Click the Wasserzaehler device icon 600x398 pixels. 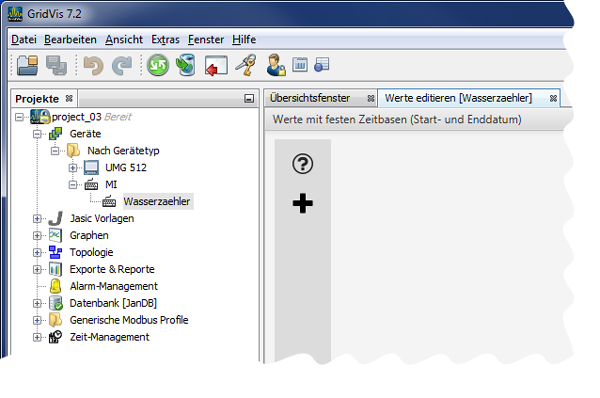109,202
